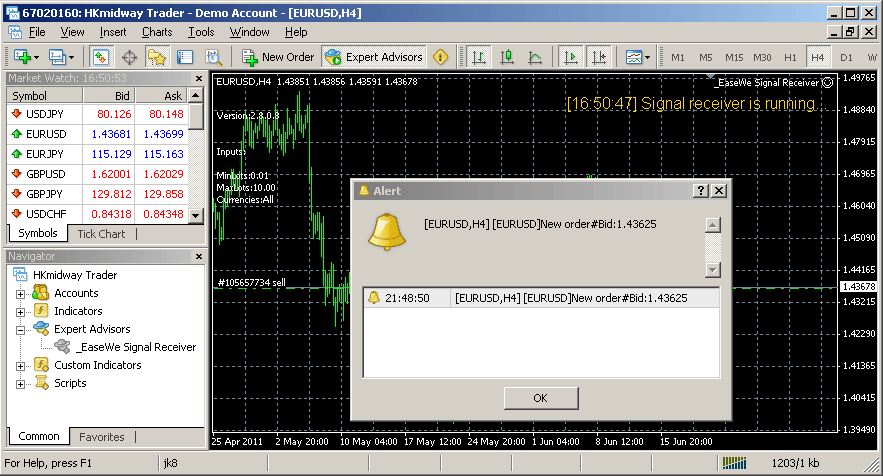This screenshot has height=476, width=883.
Task: Open the Help menu
Action: [x=296, y=32]
